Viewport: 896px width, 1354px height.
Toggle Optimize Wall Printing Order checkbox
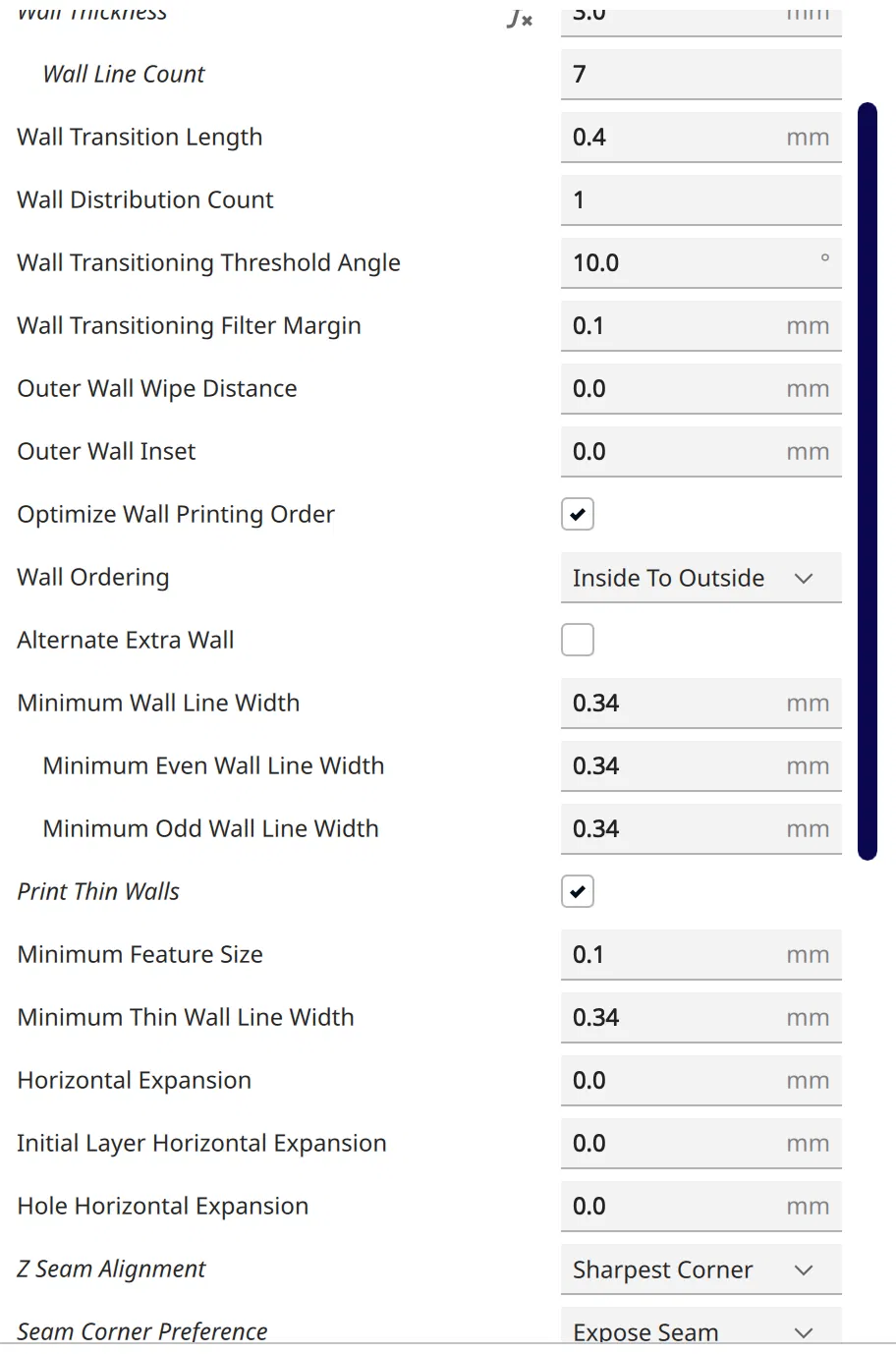click(x=578, y=514)
